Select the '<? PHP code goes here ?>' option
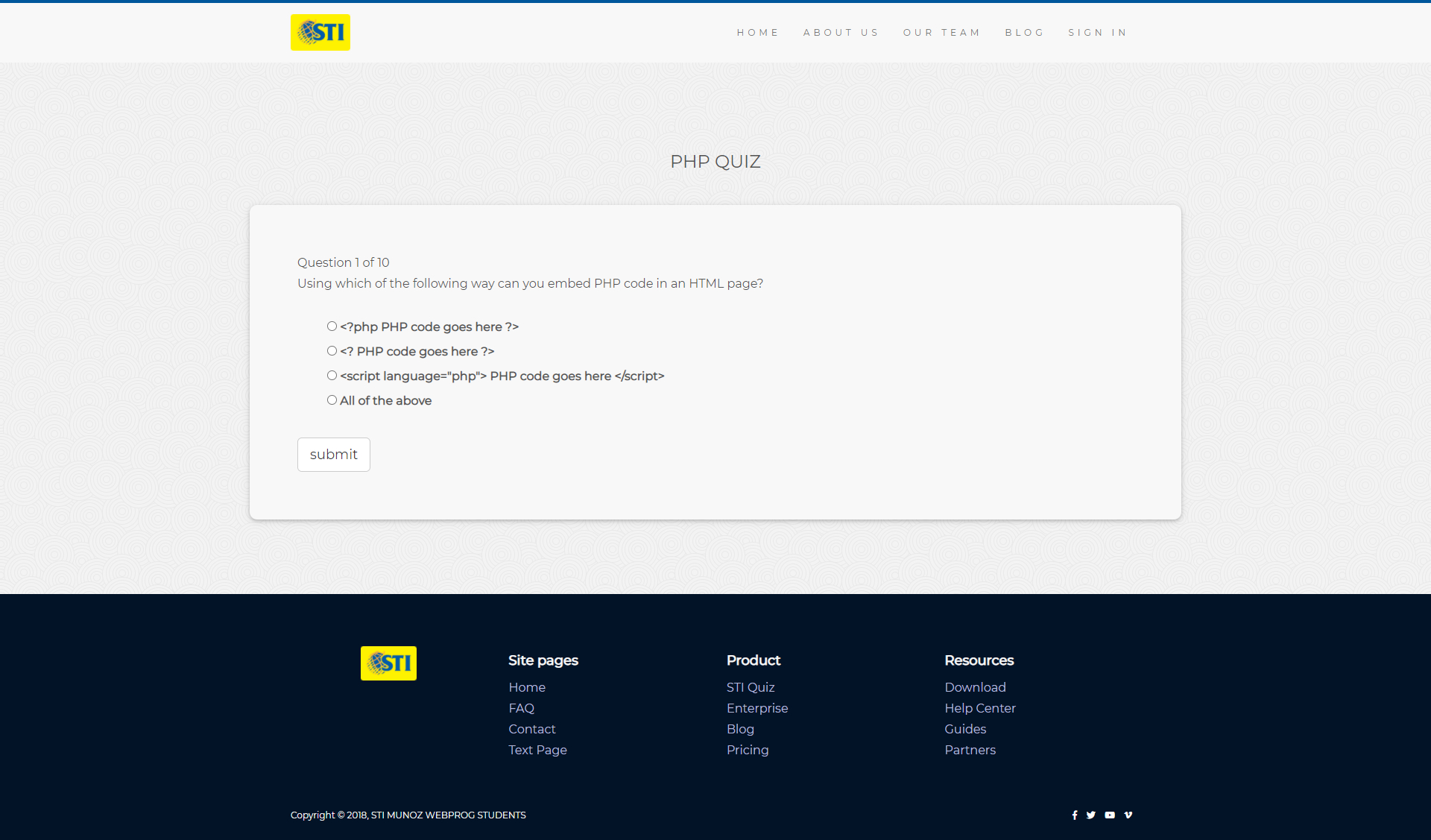The height and width of the screenshot is (840, 1431). (x=332, y=351)
